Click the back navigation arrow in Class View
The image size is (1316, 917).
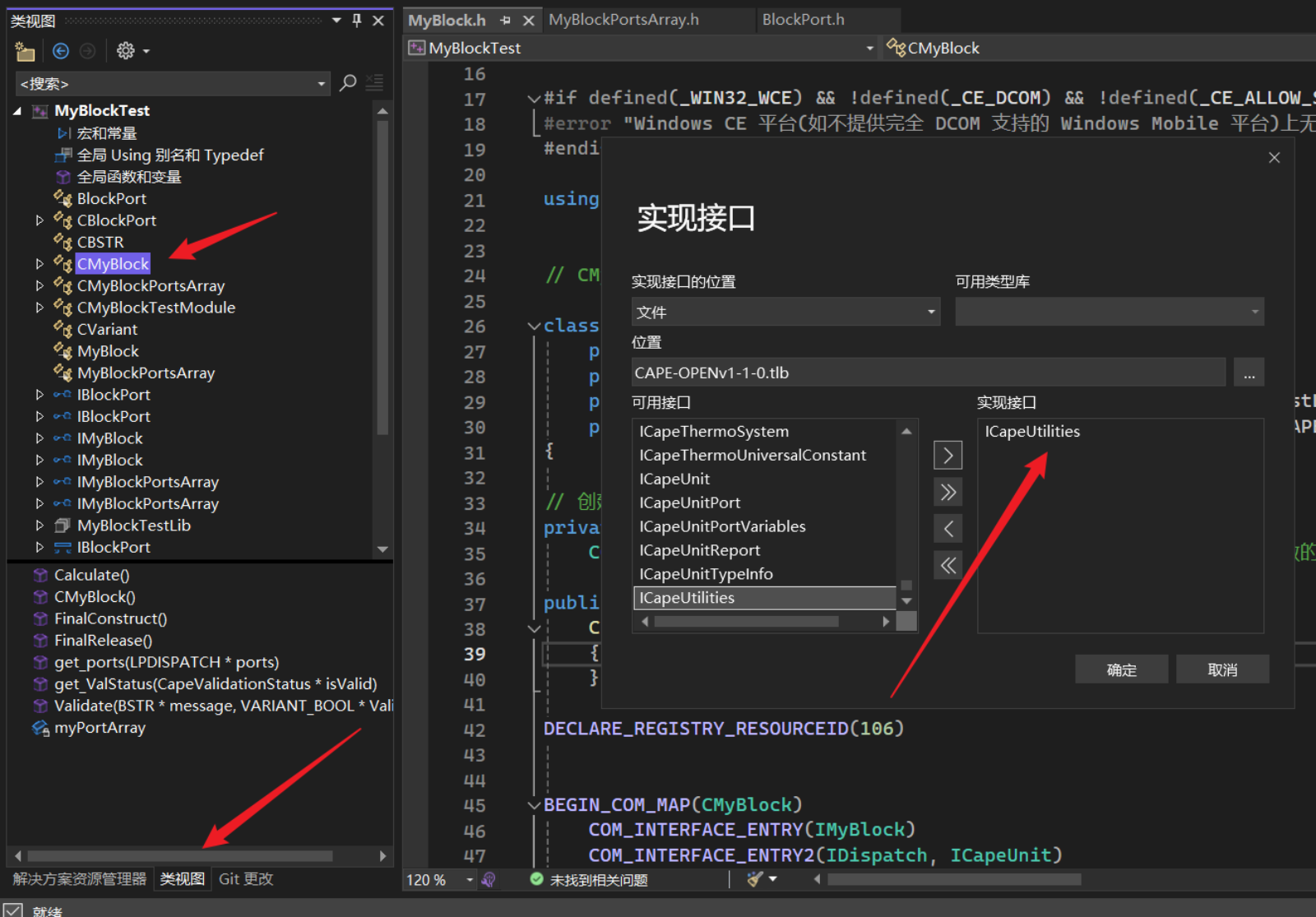[x=61, y=51]
